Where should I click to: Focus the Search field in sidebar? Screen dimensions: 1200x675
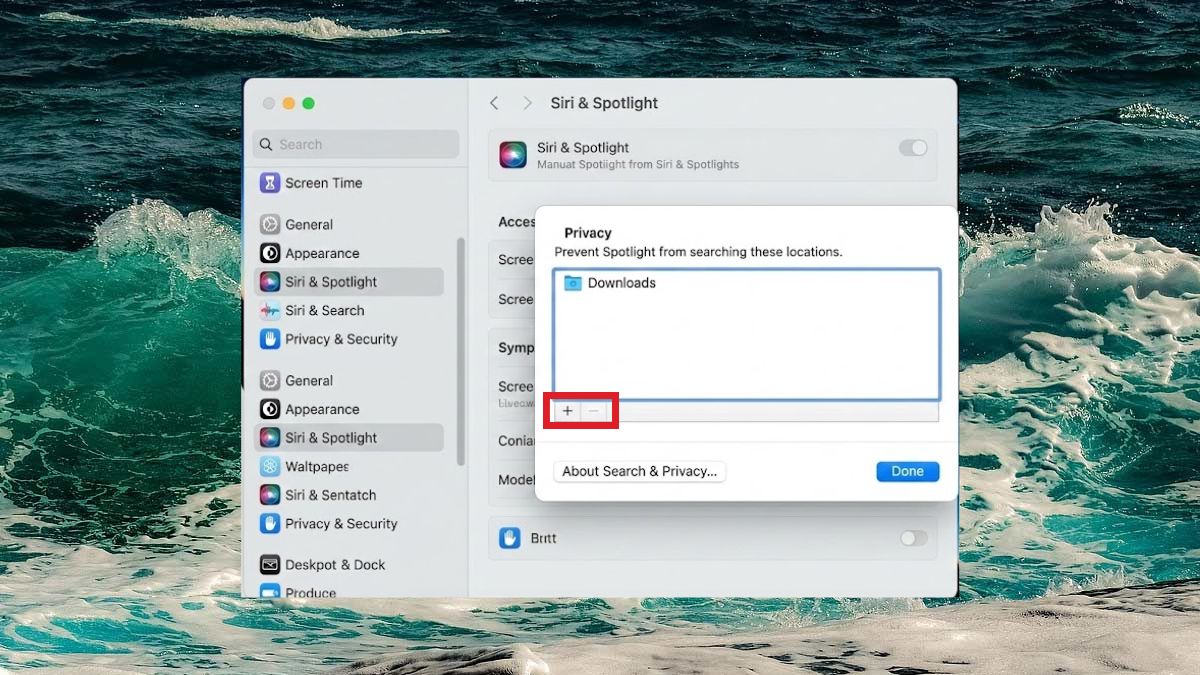coord(356,144)
